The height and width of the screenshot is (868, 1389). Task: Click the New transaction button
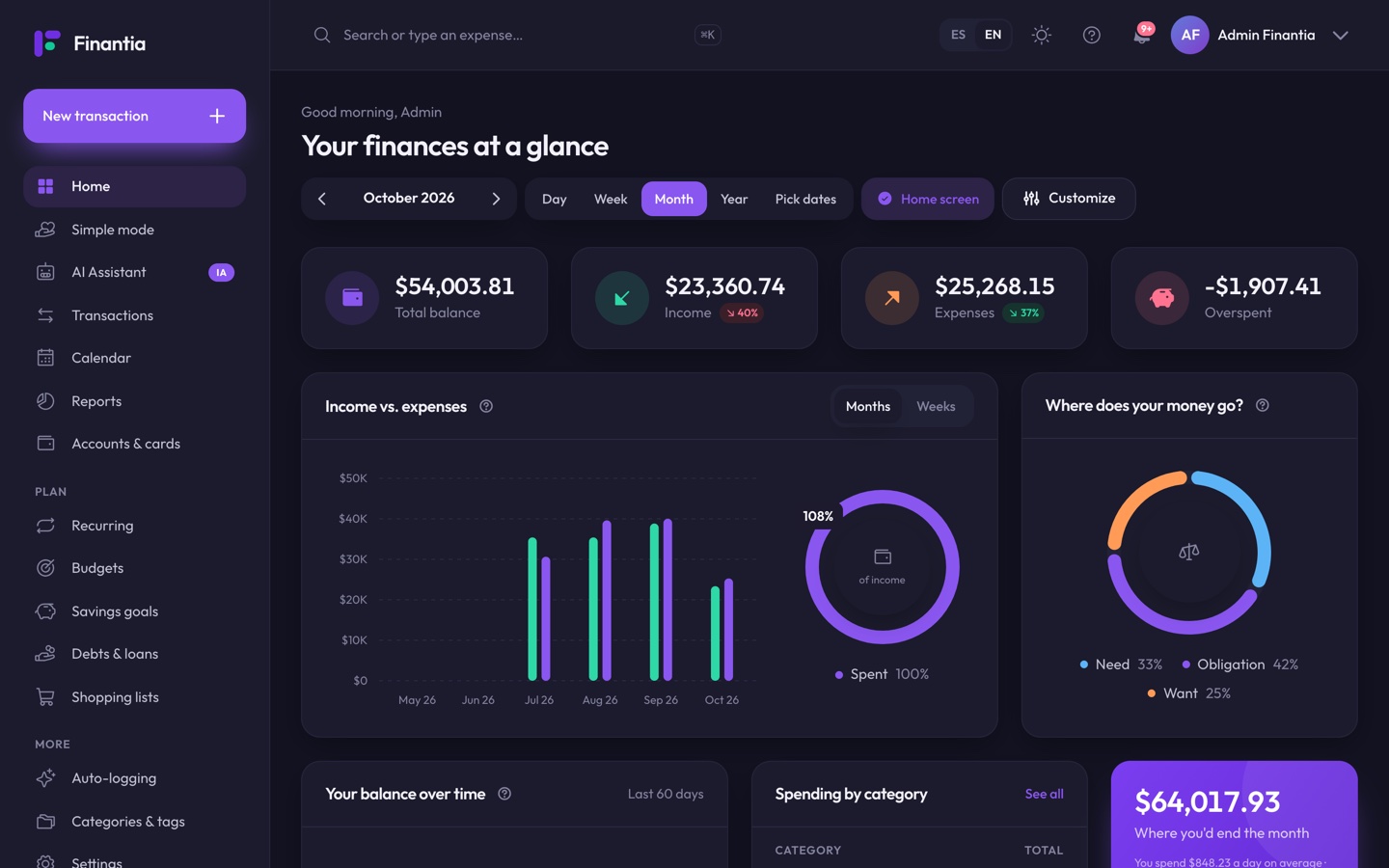click(x=134, y=116)
